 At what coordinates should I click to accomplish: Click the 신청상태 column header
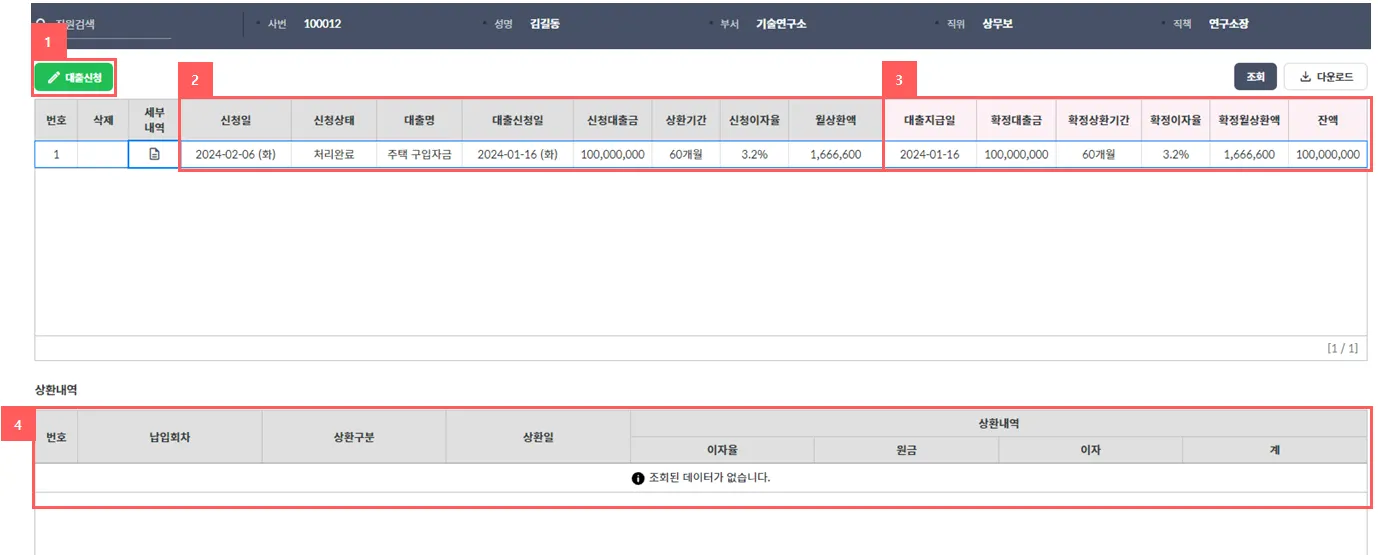335,120
